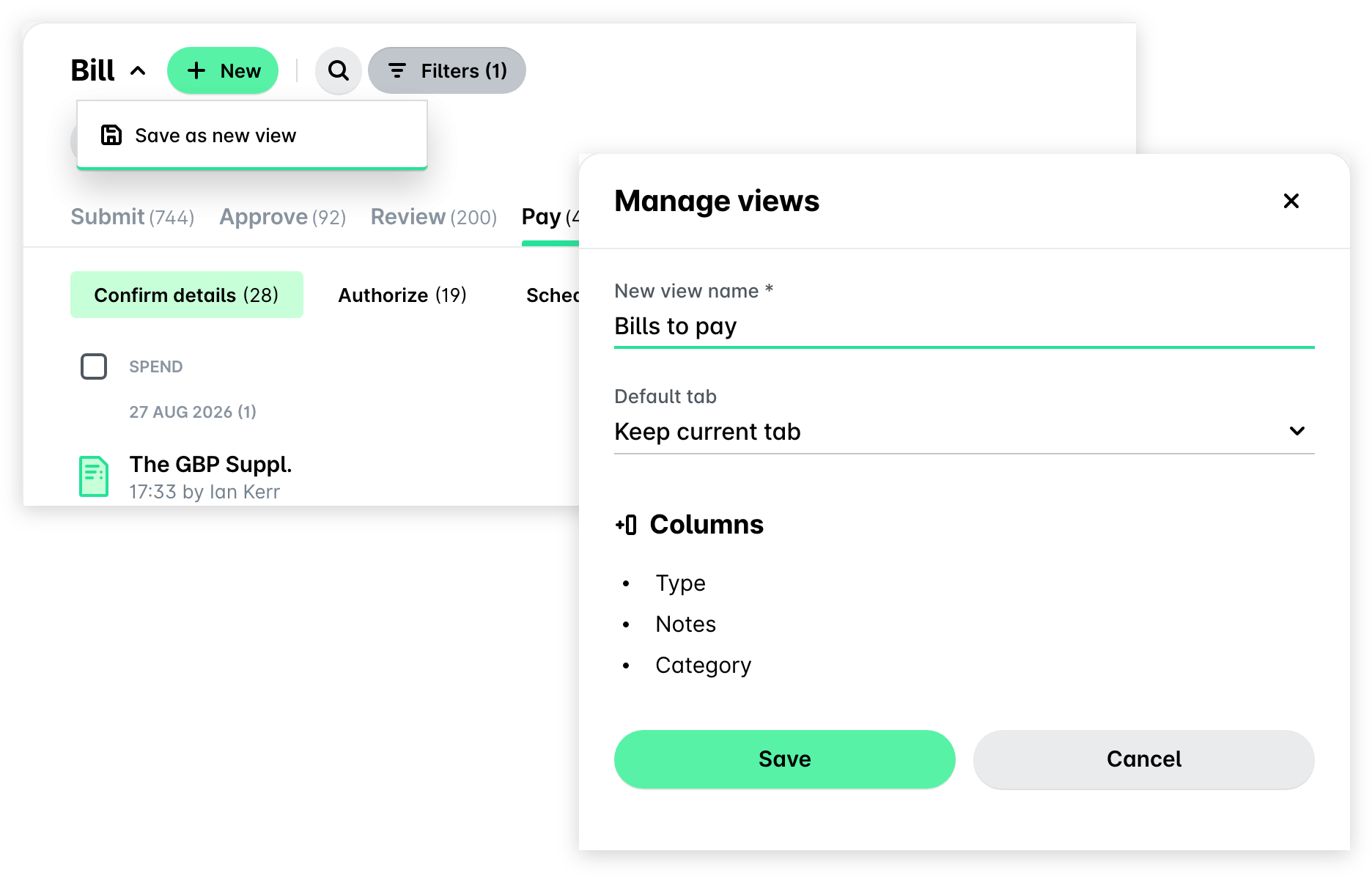Click the Notes column entry

[685, 624]
